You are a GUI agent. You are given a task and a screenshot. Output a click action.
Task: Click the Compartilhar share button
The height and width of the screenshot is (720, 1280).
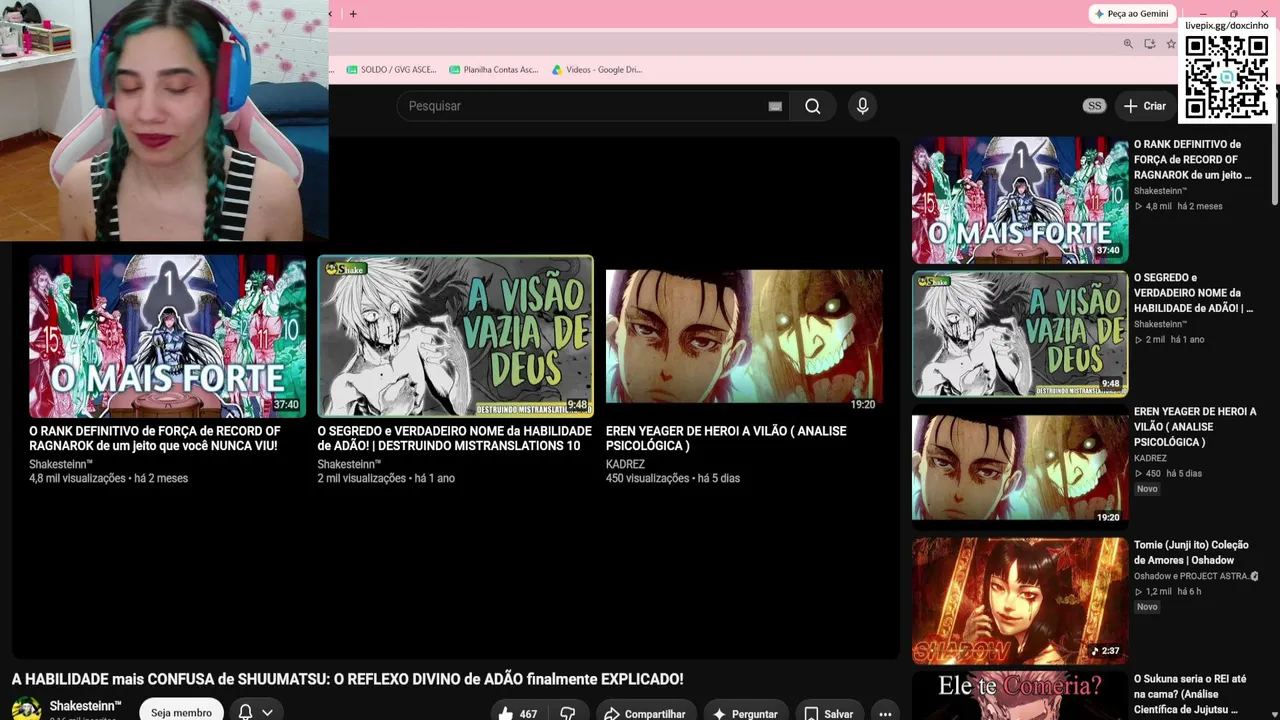point(645,713)
